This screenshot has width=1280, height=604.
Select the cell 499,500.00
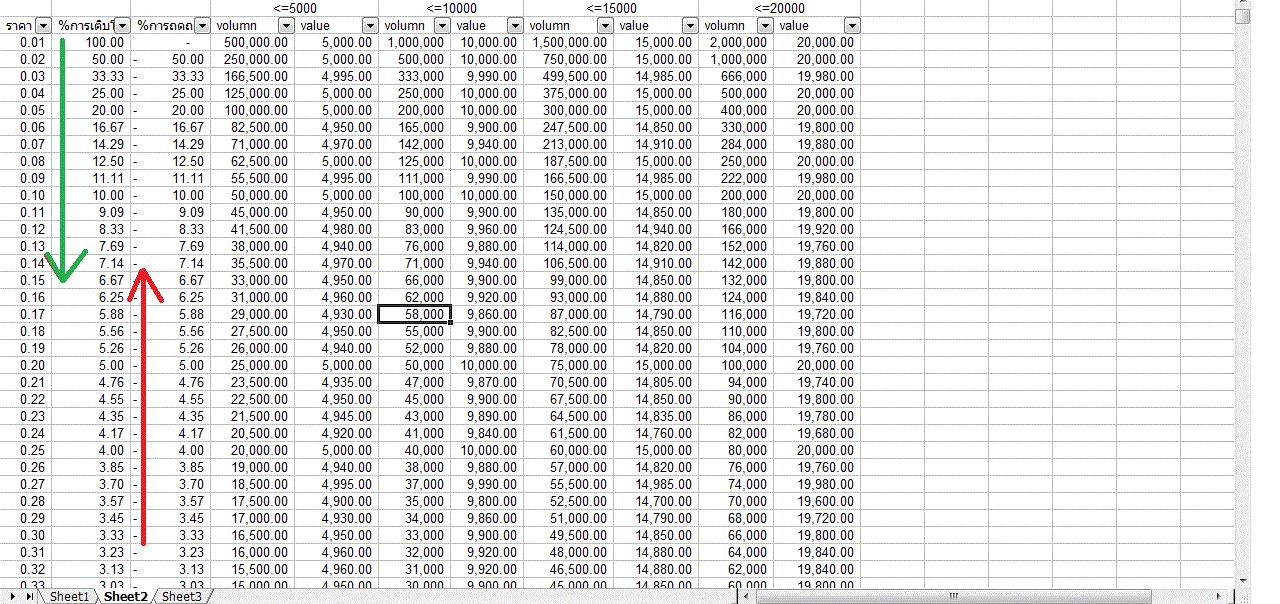coord(568,76)
